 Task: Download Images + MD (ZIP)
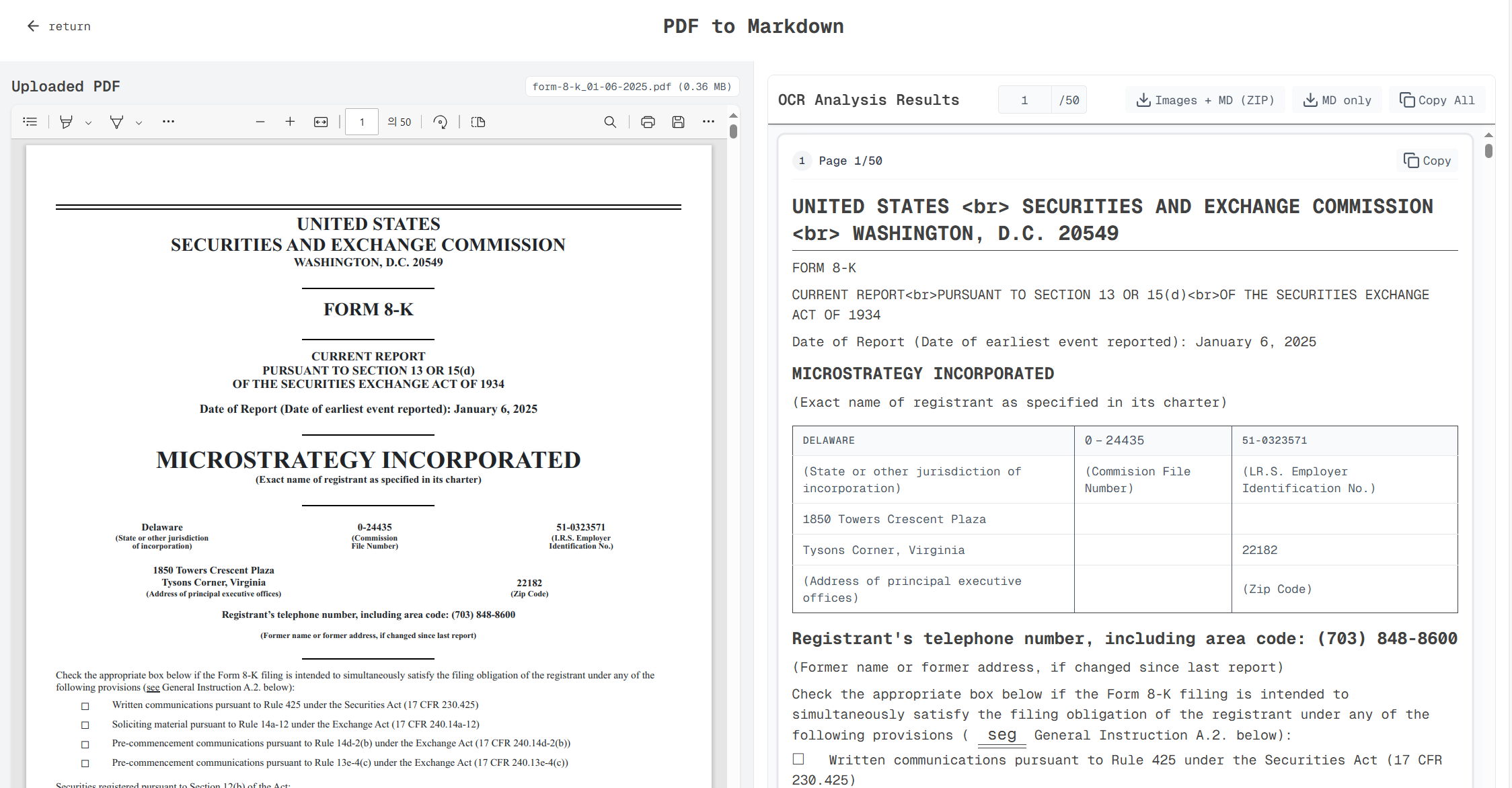(x=1205, y=100)
